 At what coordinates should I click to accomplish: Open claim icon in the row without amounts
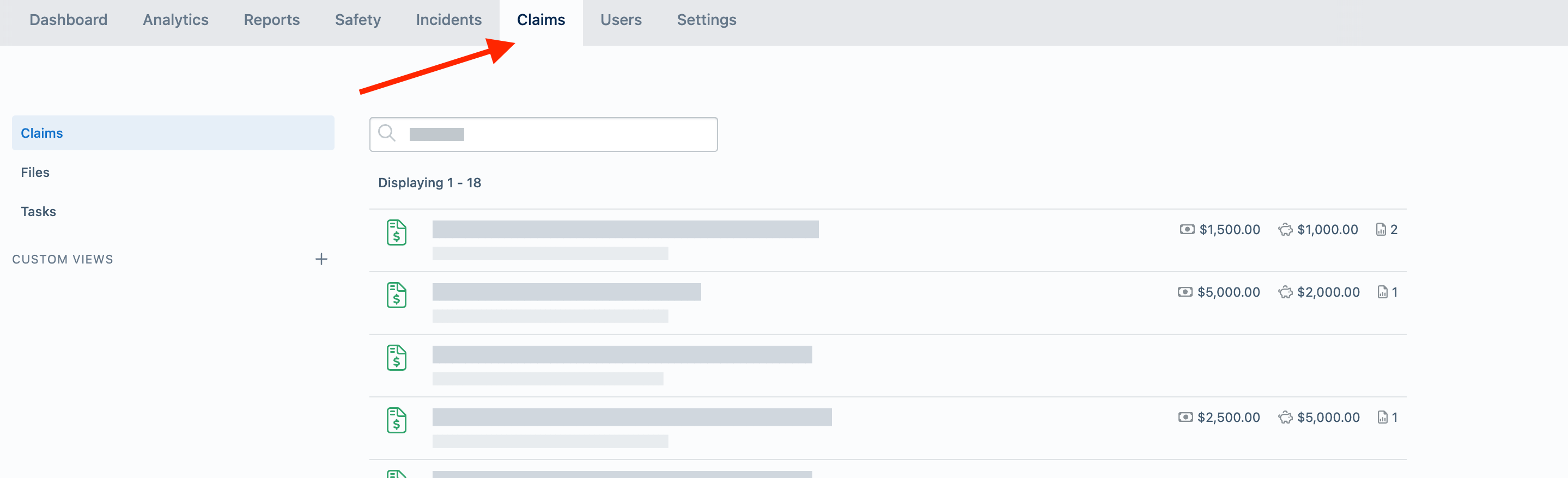click(x=396, y=358)
